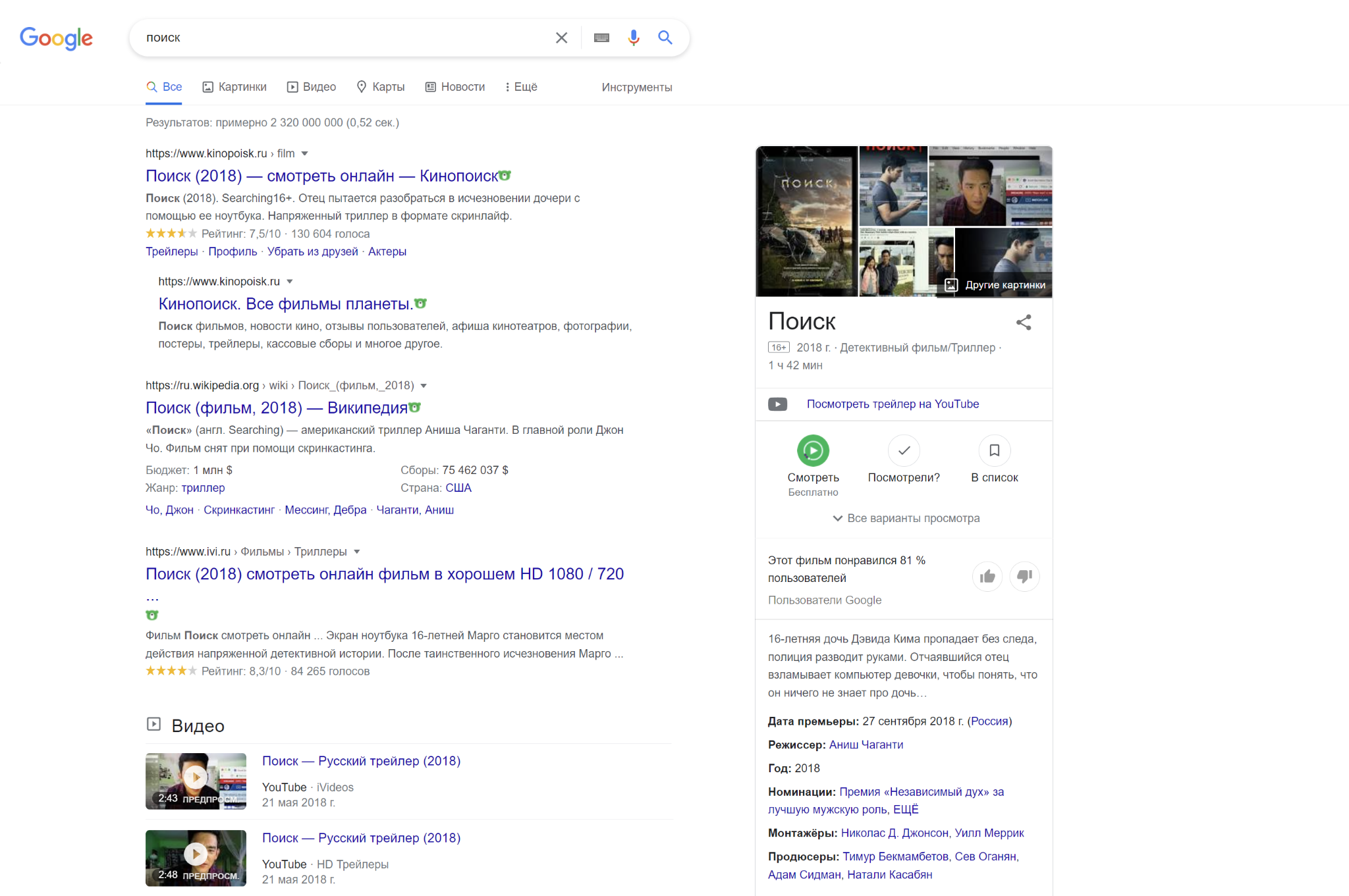This screenshot has width=1349, height=896.
Task: Open Профиль sitelink
Action: (233, 251)
